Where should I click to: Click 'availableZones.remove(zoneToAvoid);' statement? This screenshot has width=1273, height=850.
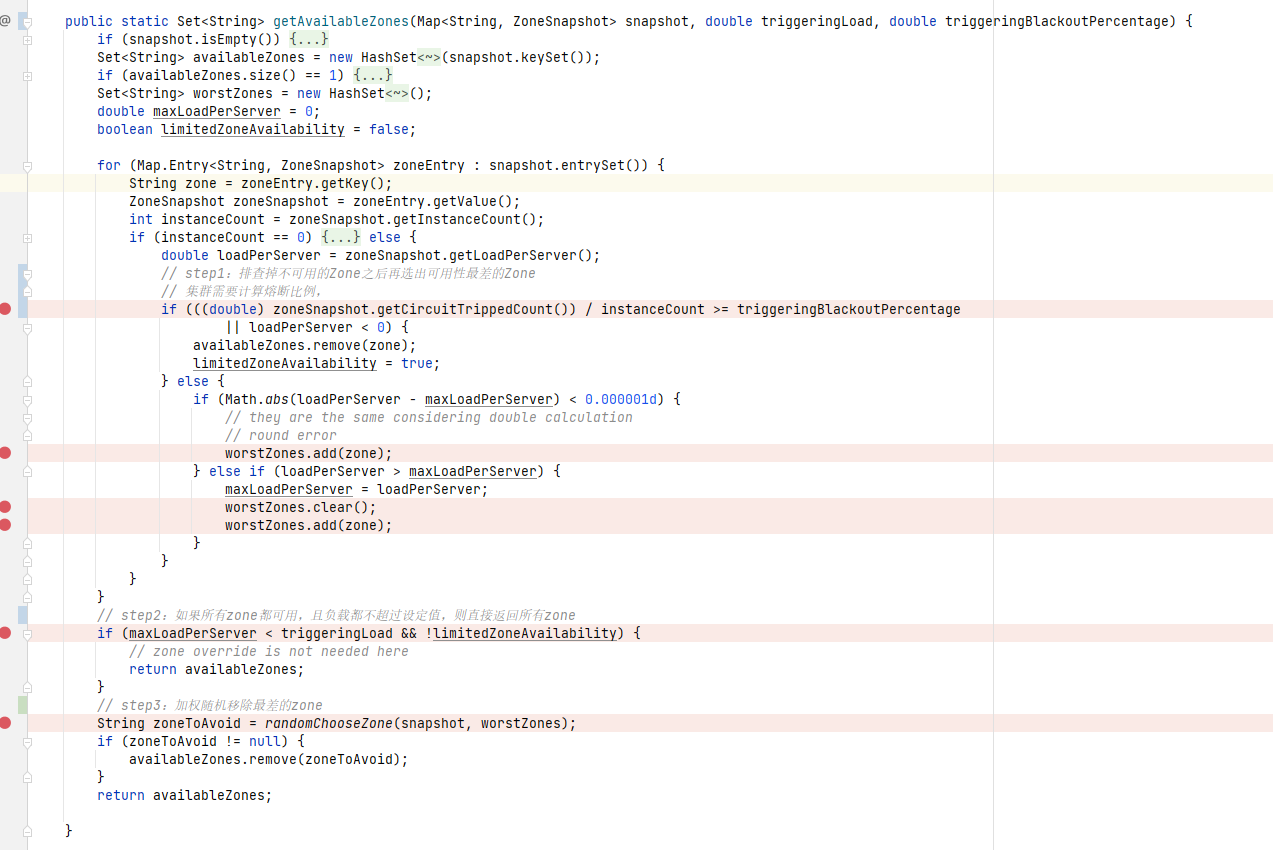pyautogui.click(x=268, y=759)
